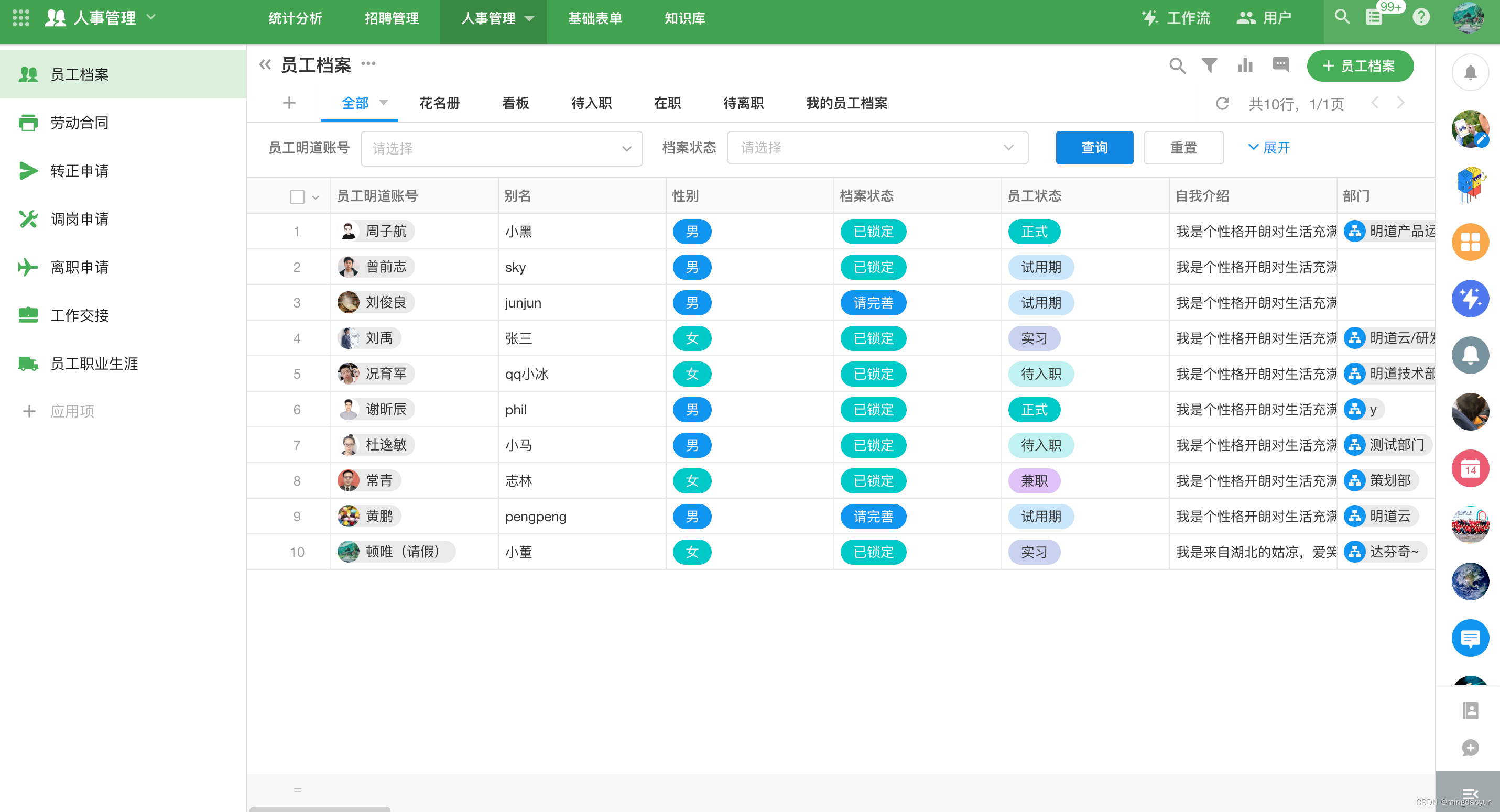The width and height of the screenshot is (1500, 812).
Task: Expand more filters with 展开
Action: click(1269, 148)
